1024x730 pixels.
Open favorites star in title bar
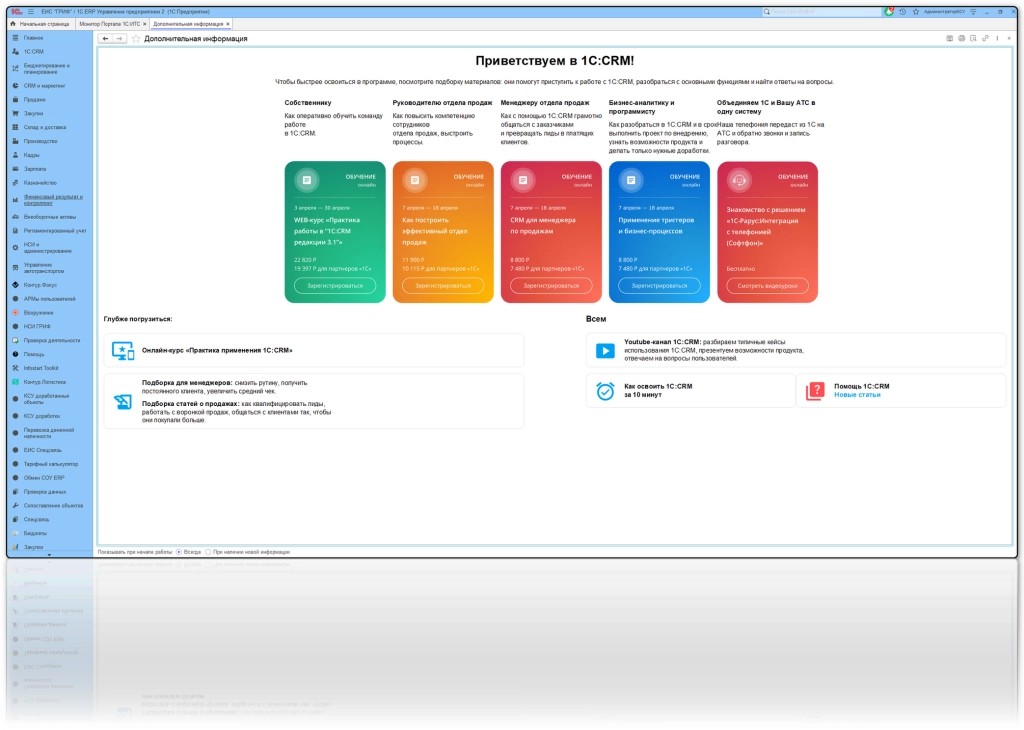(x=916, y=12)
